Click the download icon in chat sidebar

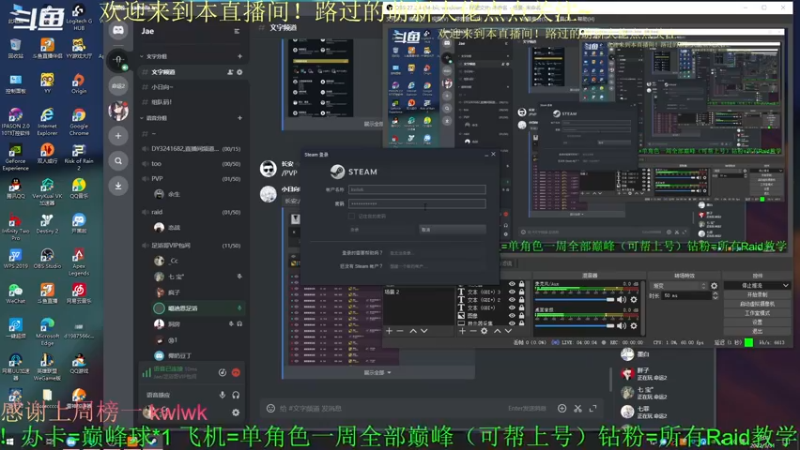coord(118,186)
